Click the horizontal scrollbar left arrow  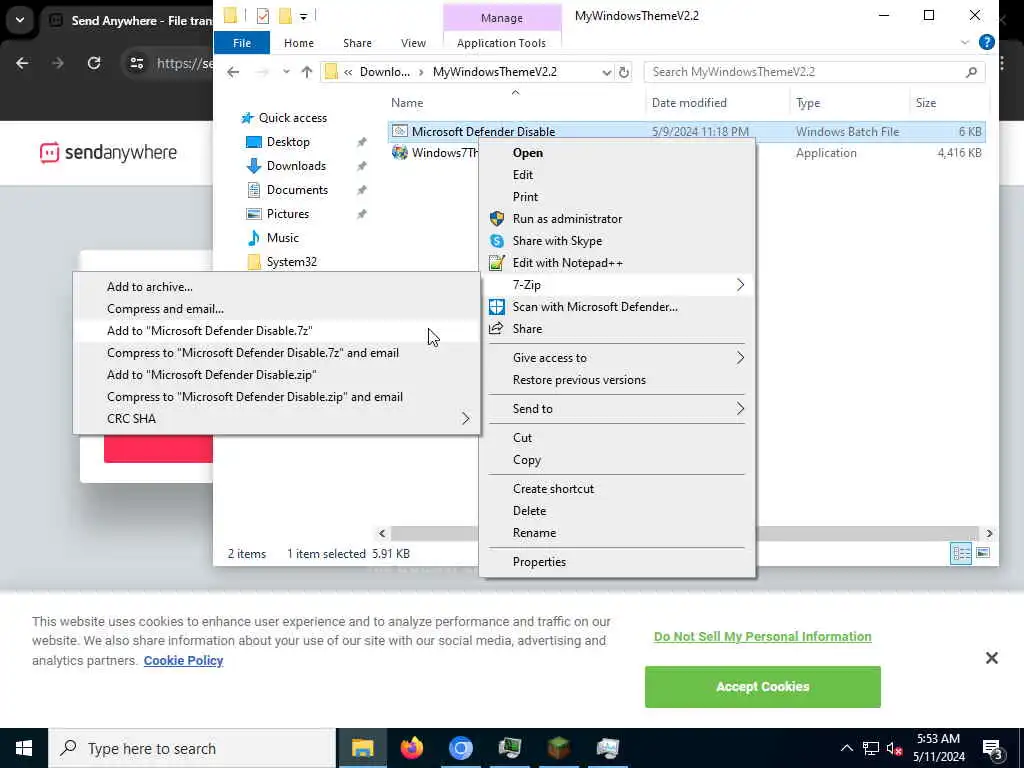pyautogui.click(x=382, y=534)
